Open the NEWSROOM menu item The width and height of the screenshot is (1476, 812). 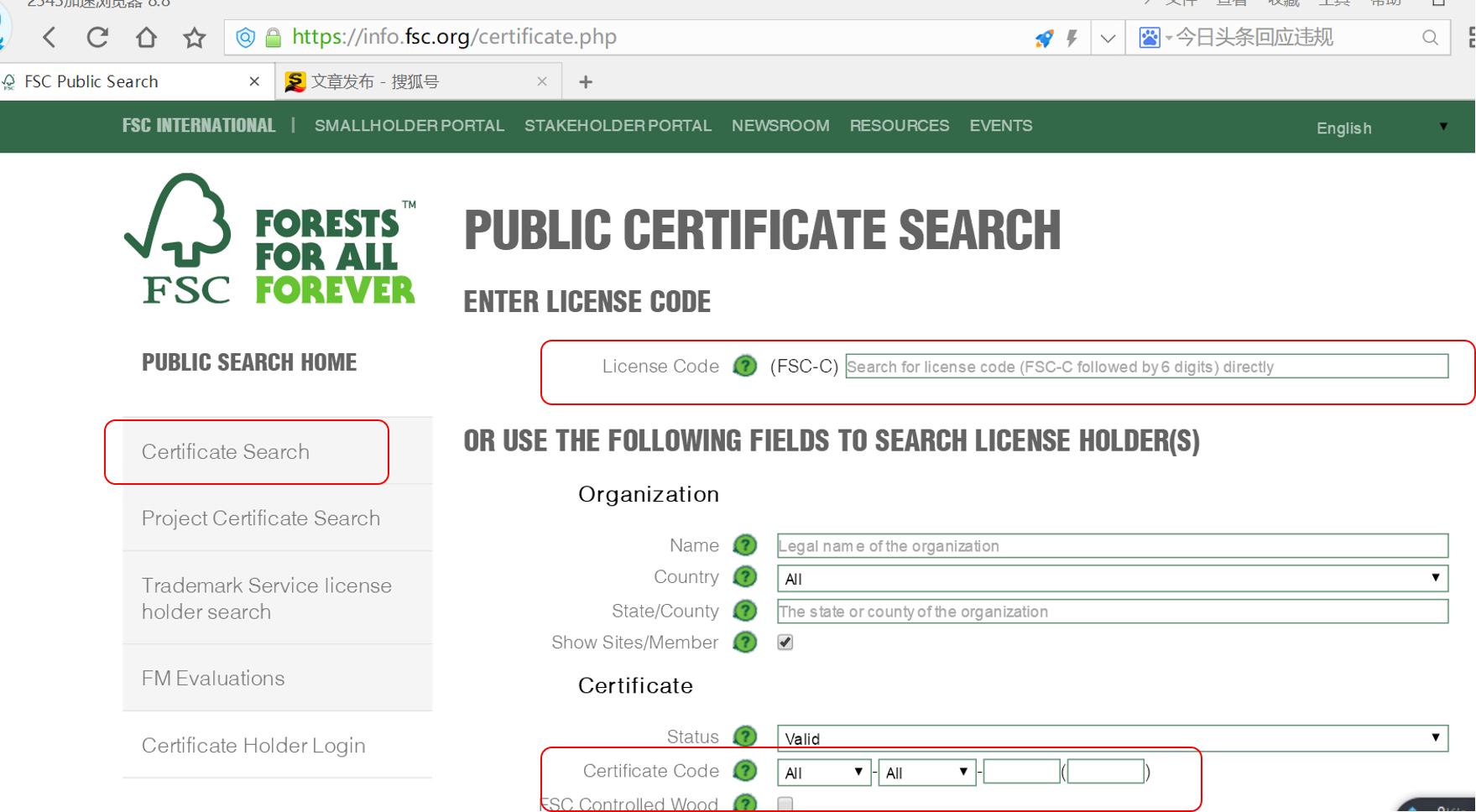[x=780, y=126]
